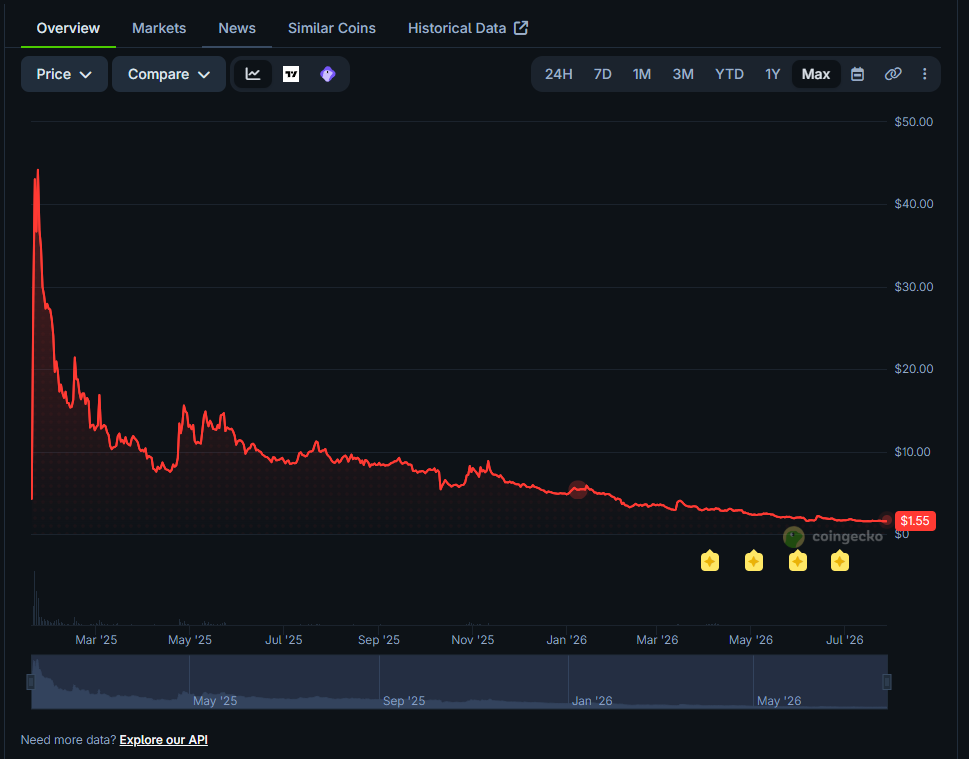This screenshot has height=759, width=969.
Task: Open the calendar date range picker
Action: [x=857, y=74]
